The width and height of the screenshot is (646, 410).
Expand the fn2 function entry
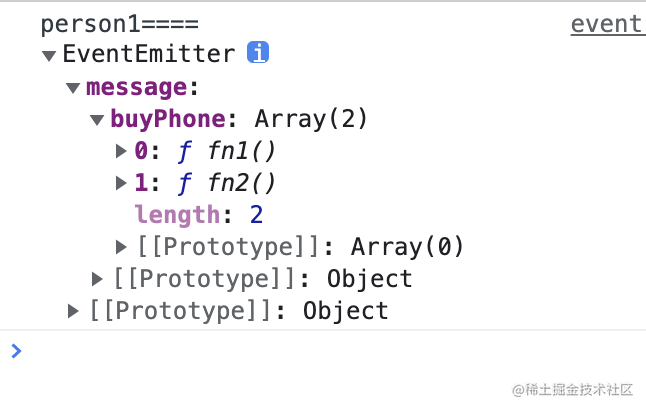tap(121, 183)
